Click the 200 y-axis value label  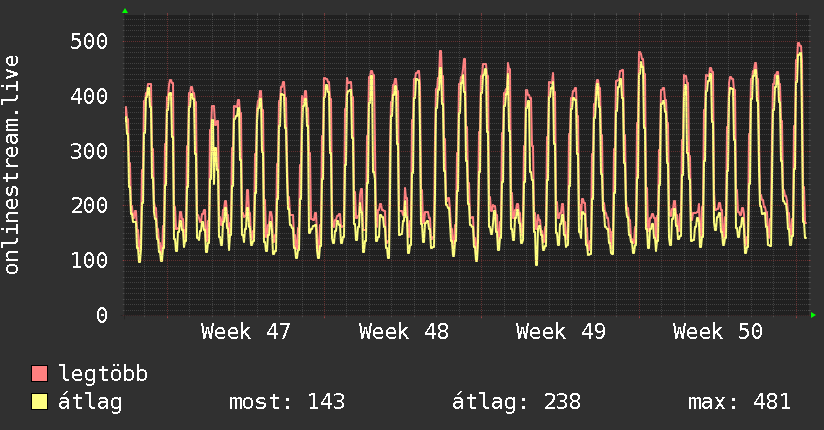[89, 206]
